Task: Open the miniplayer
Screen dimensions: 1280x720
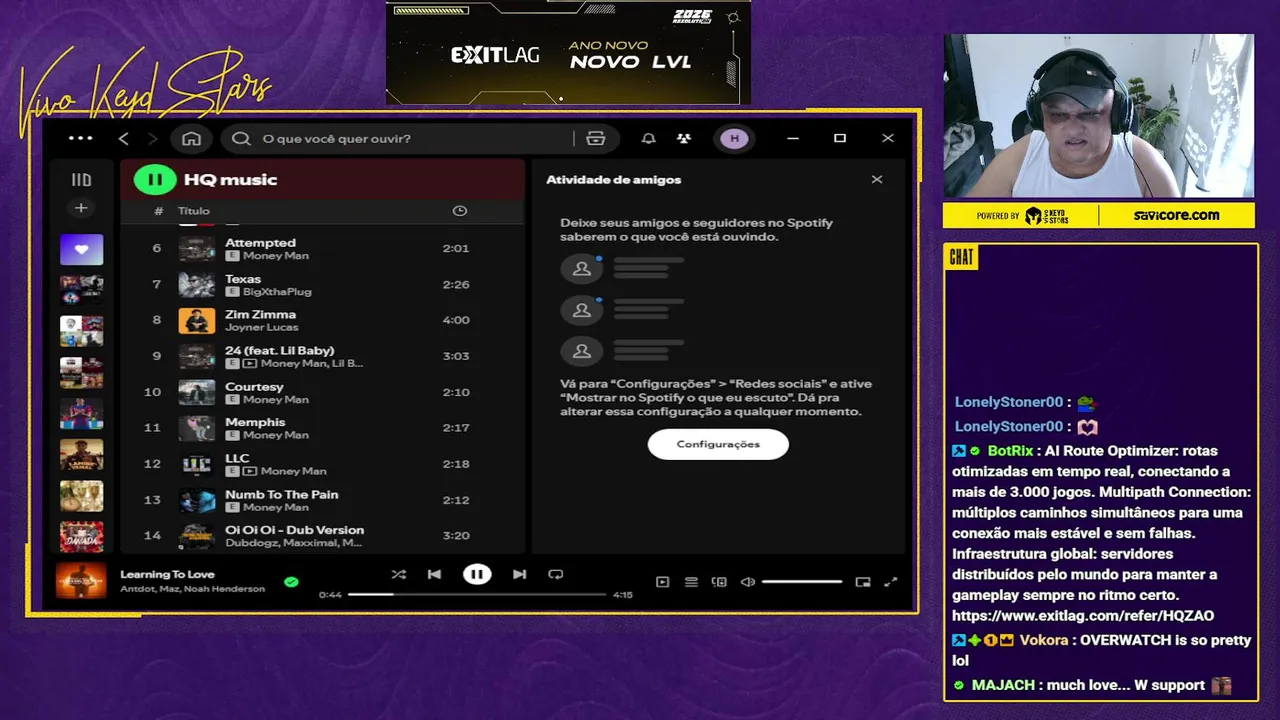Action: pyautogui.click(x=863, y=582)
